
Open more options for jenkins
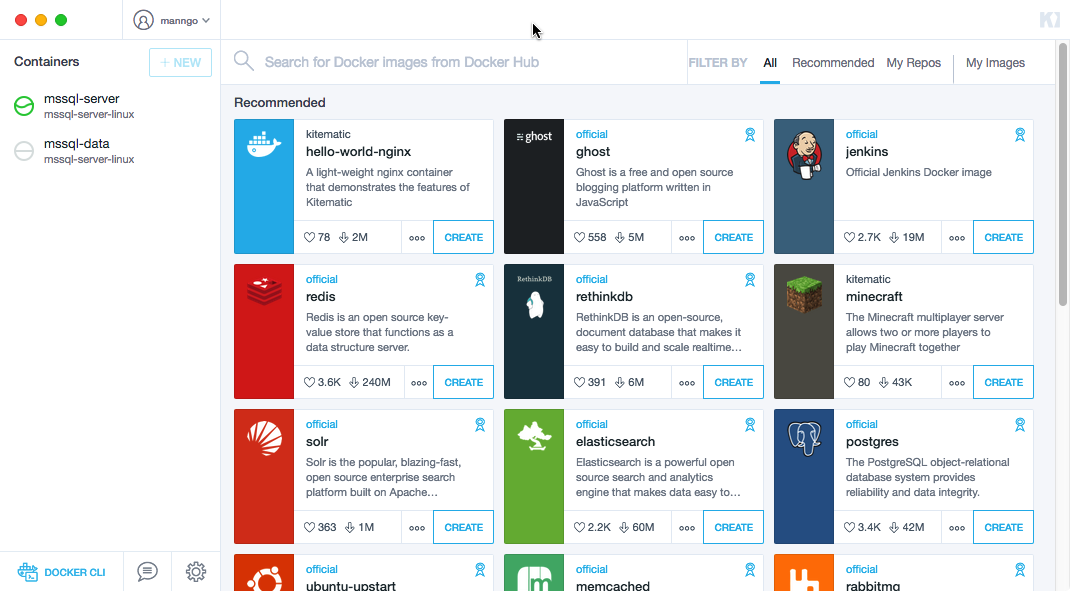point(957,238)
